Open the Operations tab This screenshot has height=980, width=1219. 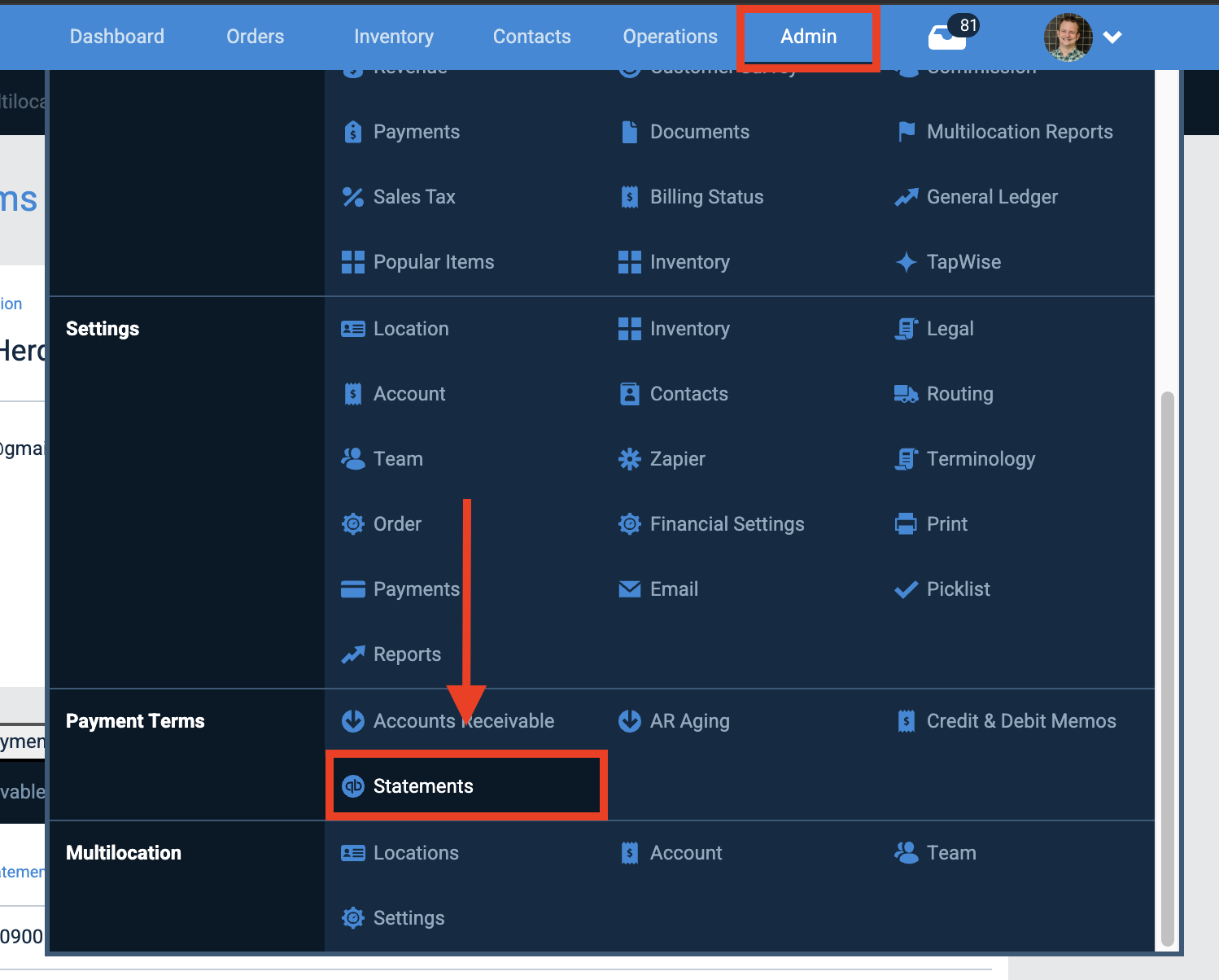(671, 37)
